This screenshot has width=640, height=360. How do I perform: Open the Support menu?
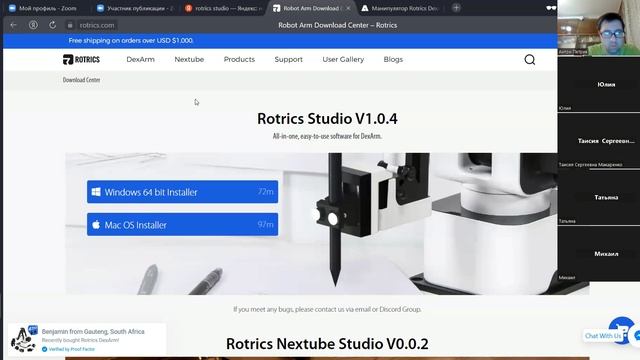click(289, 60)
